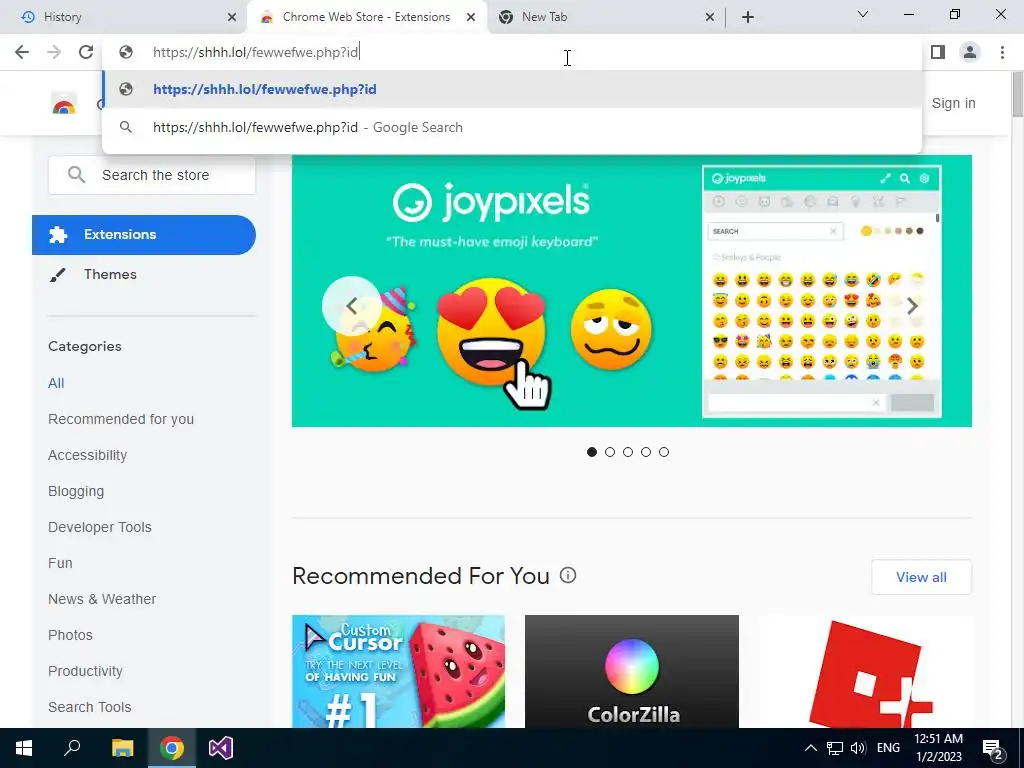This screenshot has width=1024, height=768.
Task: Click the network status tray icon
Action: point(835,748)
